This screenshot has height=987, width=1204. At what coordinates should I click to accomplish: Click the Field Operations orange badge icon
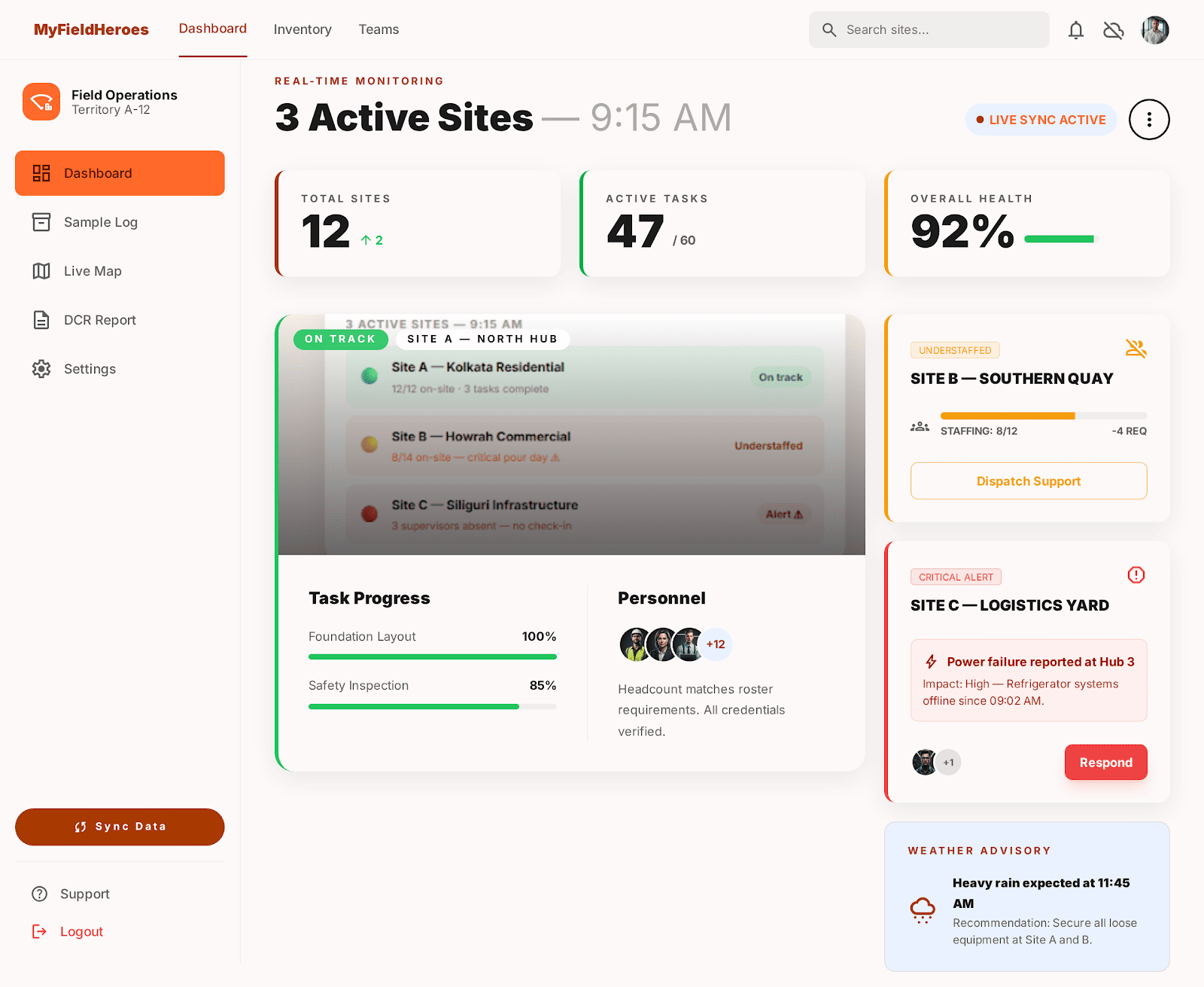tap(41, 102)
